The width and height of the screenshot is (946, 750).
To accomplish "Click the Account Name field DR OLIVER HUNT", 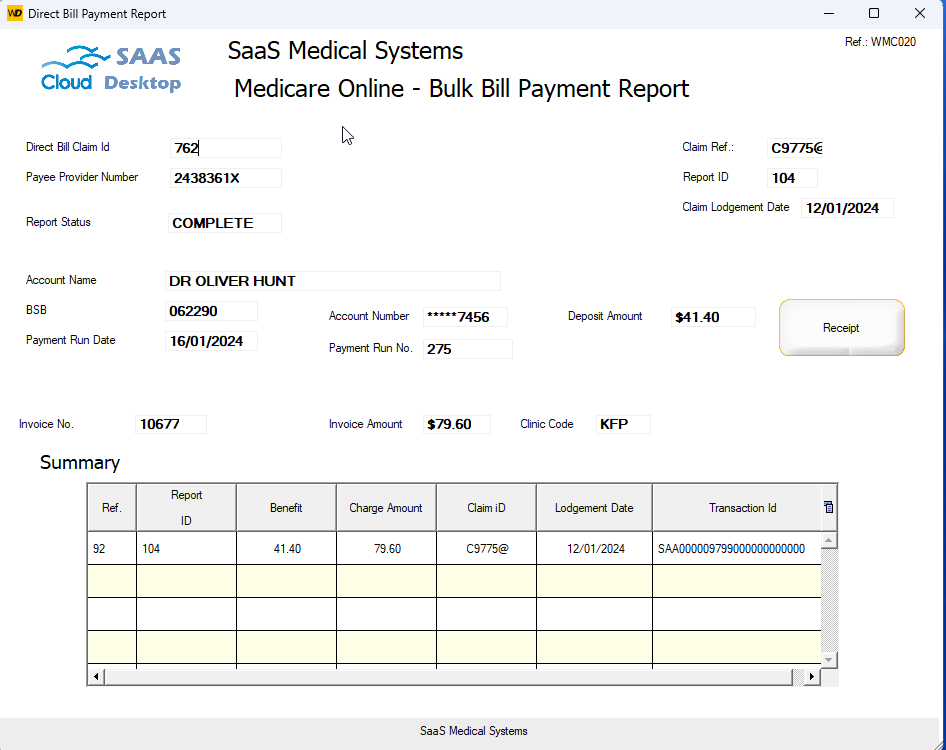I will click(x=332, y=281).
